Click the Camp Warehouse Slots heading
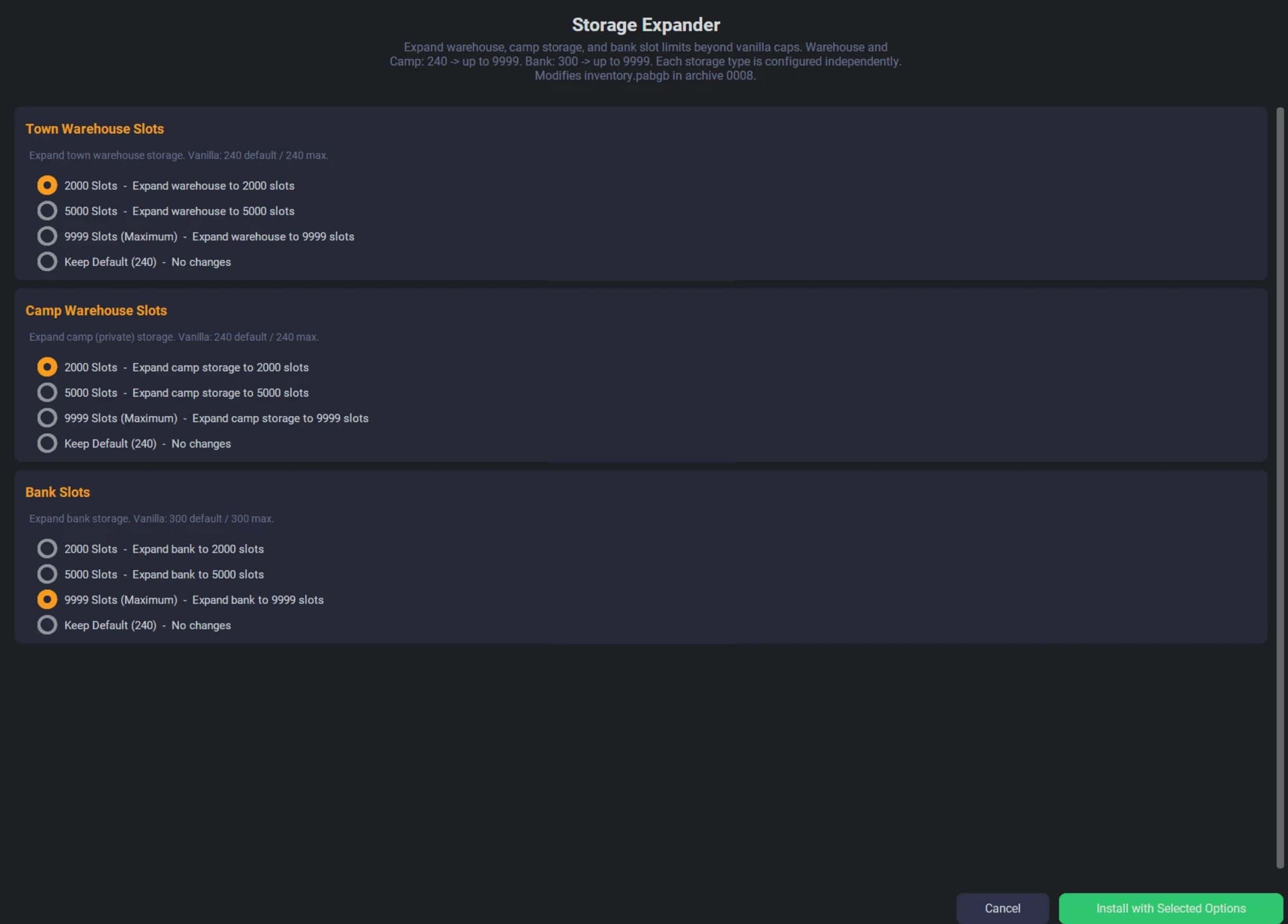Screen dimensions: 1288x924 click(x=96, y=310)
